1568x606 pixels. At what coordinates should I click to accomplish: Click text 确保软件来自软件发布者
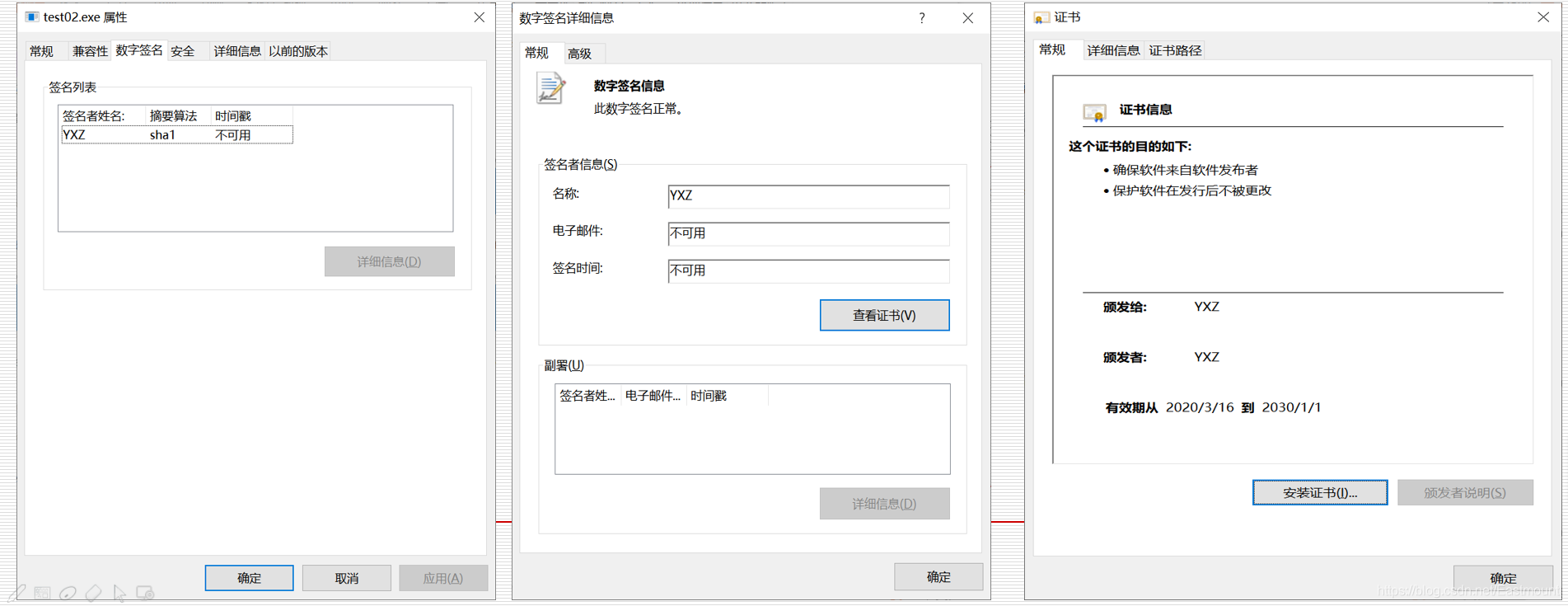click(1185, 170)
